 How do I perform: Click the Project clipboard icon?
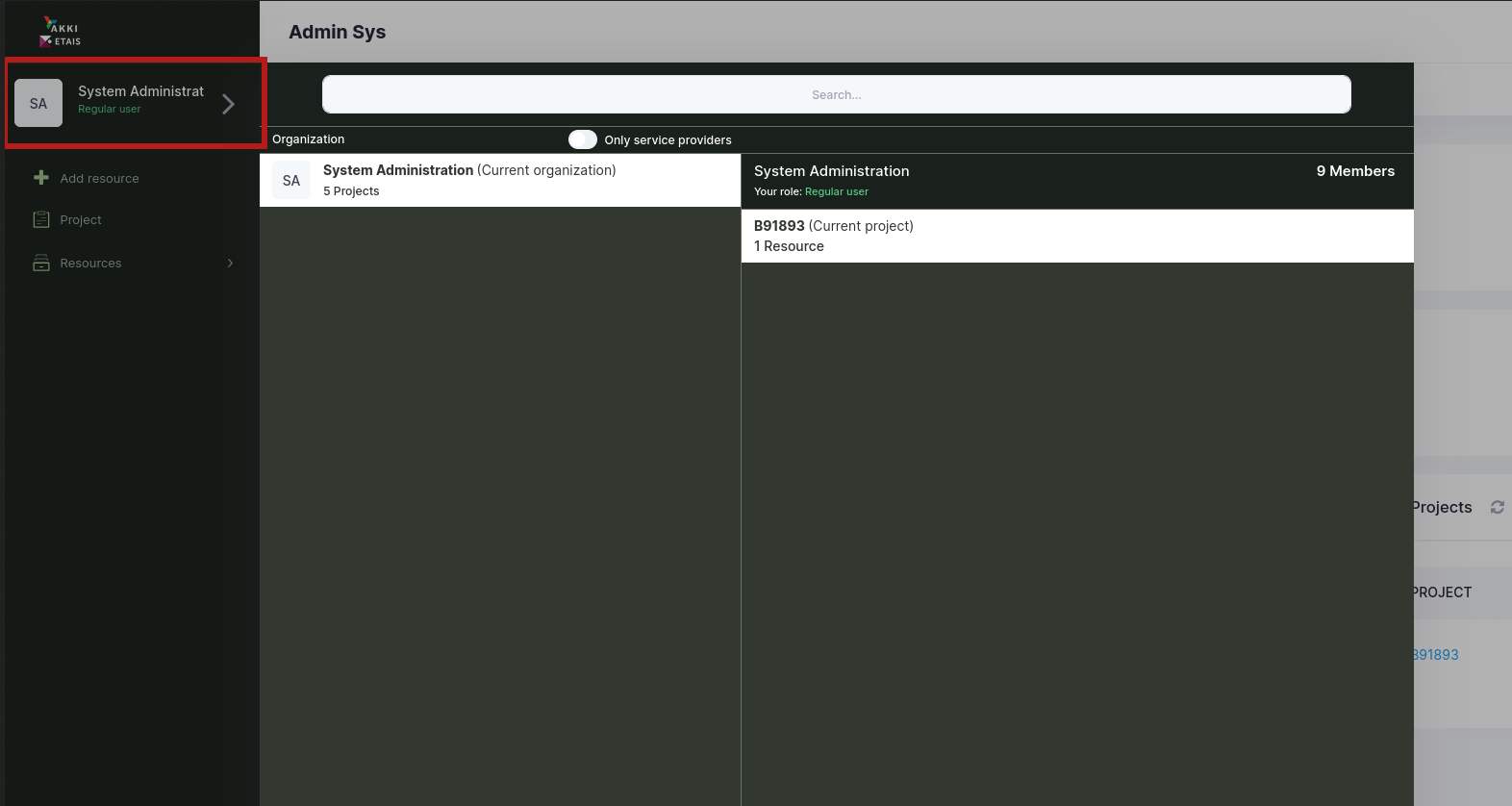(x=41, y=220)
